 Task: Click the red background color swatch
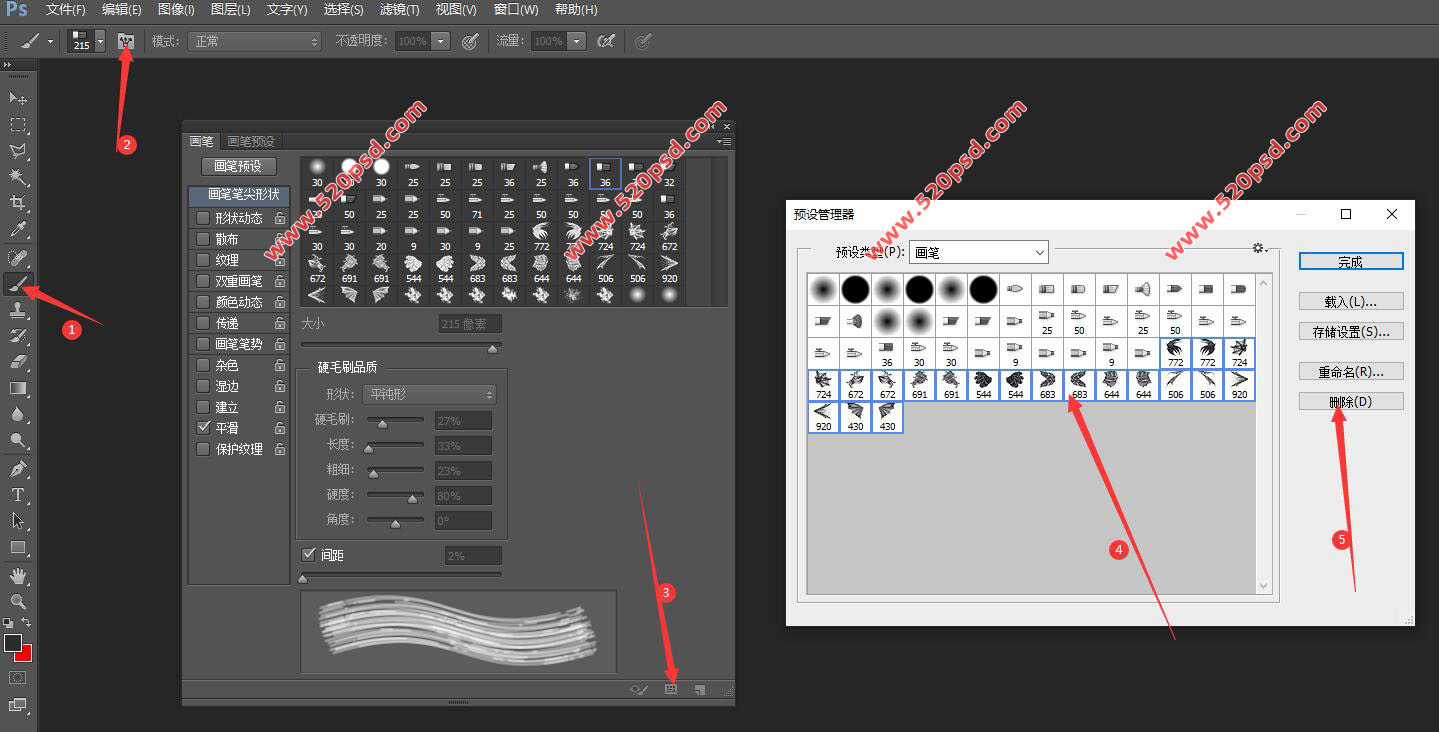click(26, 655)
